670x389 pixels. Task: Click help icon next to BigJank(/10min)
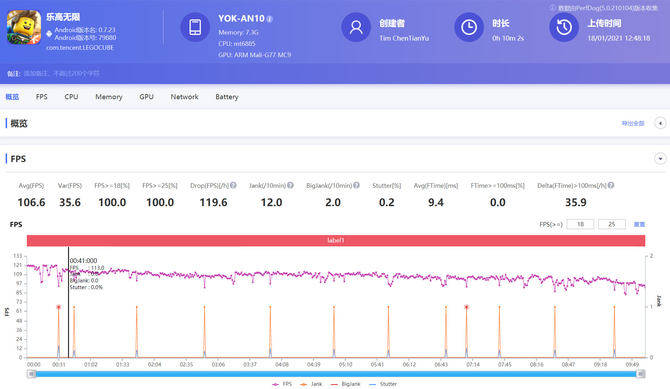(356, 185)
